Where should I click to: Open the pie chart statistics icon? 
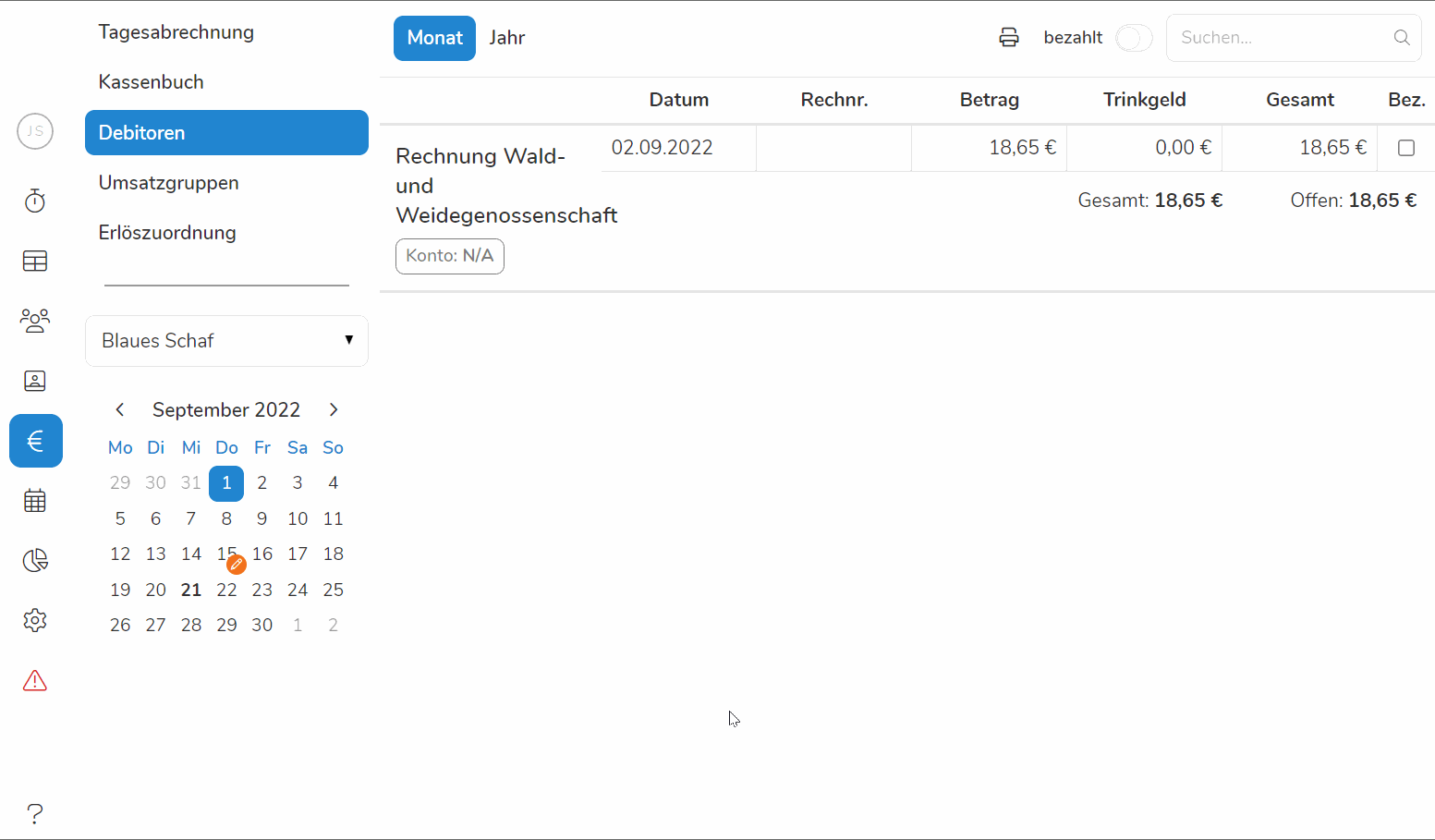click(35, 560)
